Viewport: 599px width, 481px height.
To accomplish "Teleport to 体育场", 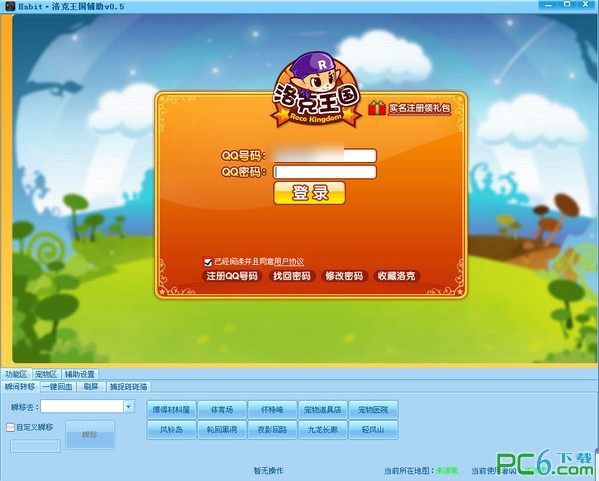I will click(x=222, y=410).
